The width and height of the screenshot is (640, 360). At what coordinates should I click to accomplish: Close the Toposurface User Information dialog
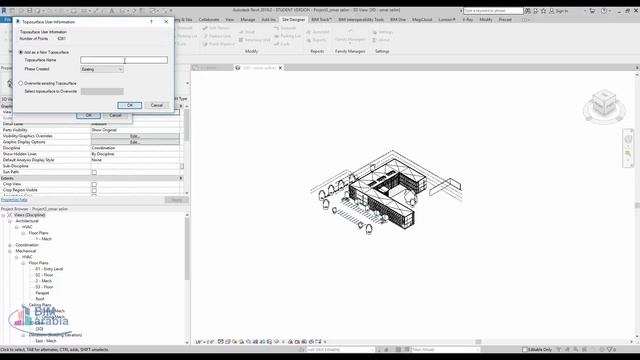[x=166, y=22]
